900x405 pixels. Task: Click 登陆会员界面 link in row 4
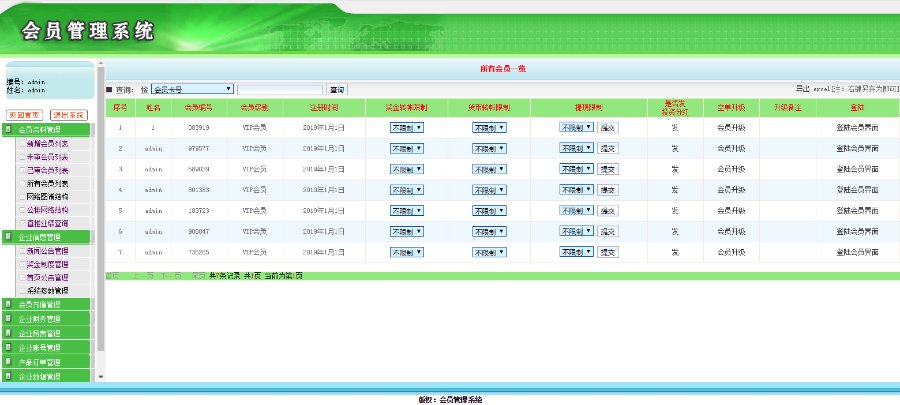point(857,189)
